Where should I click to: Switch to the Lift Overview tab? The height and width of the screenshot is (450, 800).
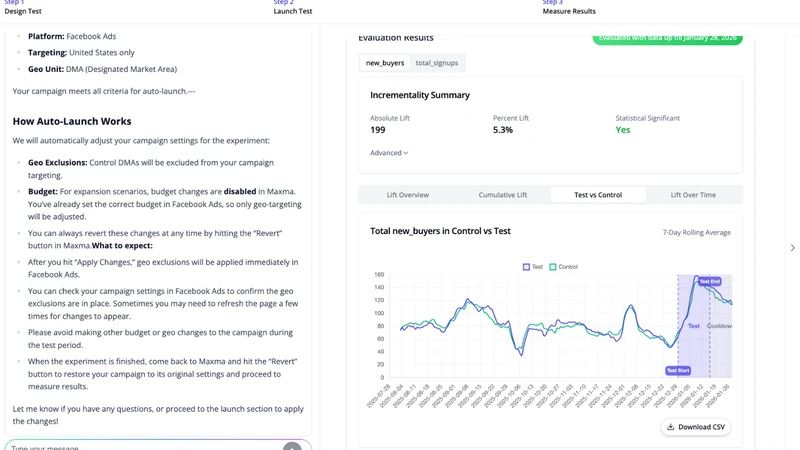click(408, 195)
